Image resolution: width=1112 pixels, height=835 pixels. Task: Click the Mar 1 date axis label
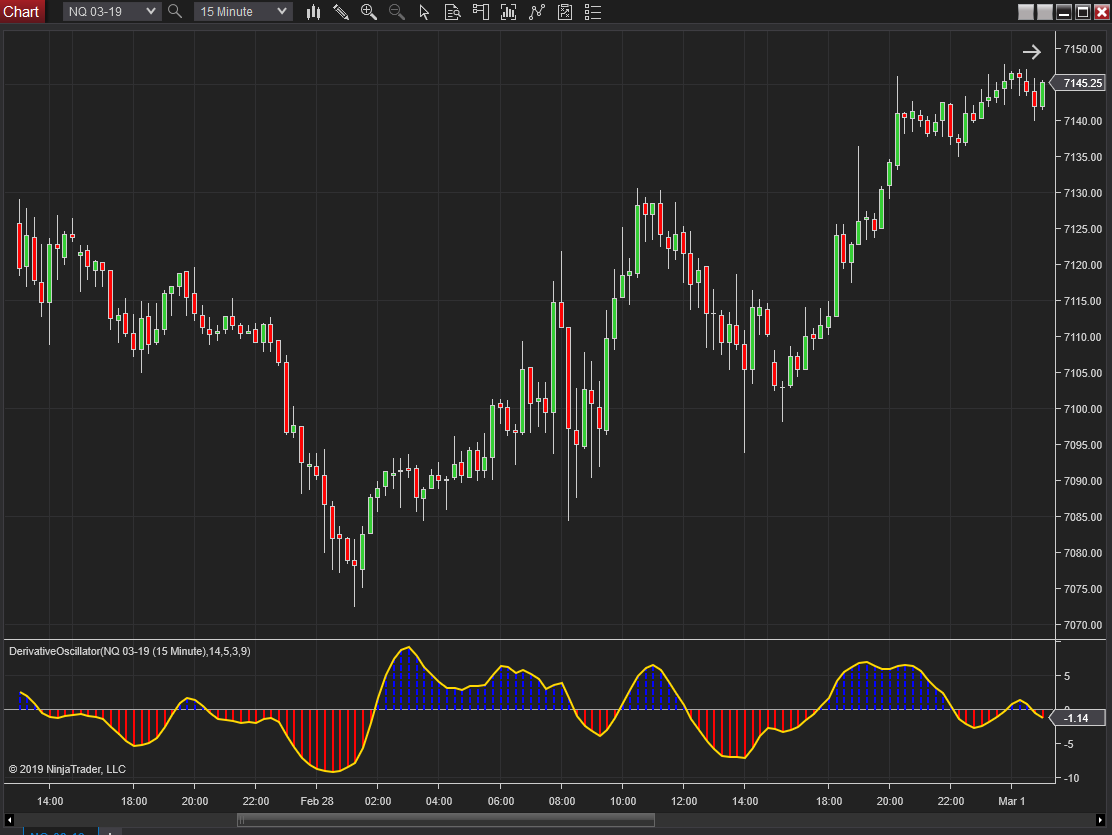(x=1011, y=801)
